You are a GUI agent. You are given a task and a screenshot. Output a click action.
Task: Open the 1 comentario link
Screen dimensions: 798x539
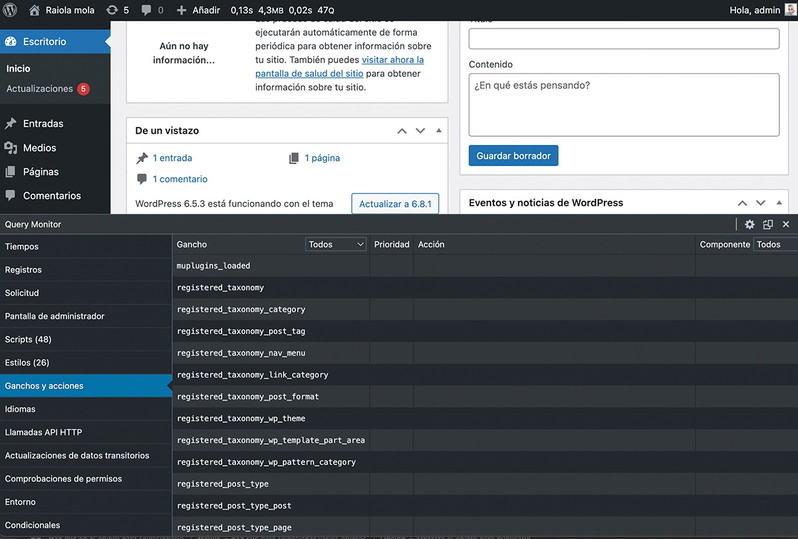pyautogui.click(x=180, y=179)
